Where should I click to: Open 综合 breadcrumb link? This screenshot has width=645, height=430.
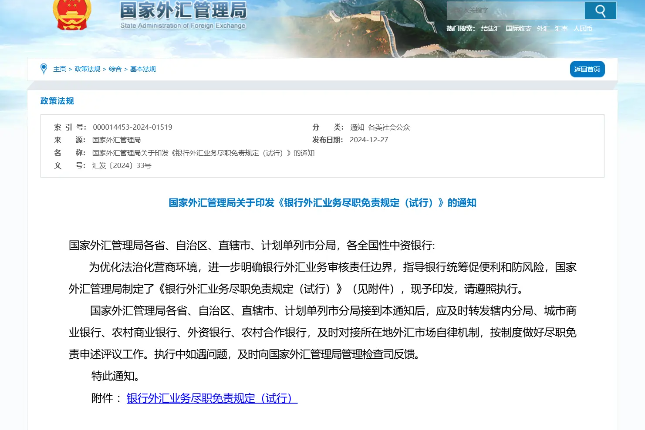point(115,69)
